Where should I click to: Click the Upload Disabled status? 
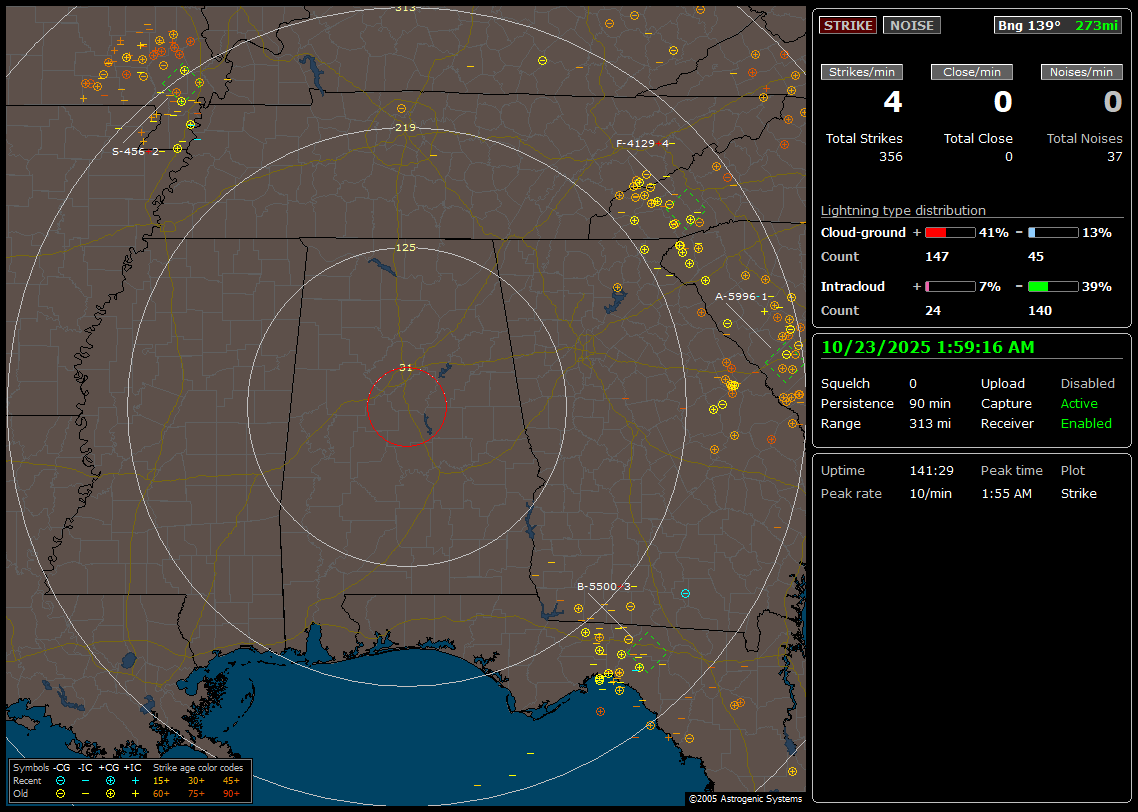[1087, 383]
